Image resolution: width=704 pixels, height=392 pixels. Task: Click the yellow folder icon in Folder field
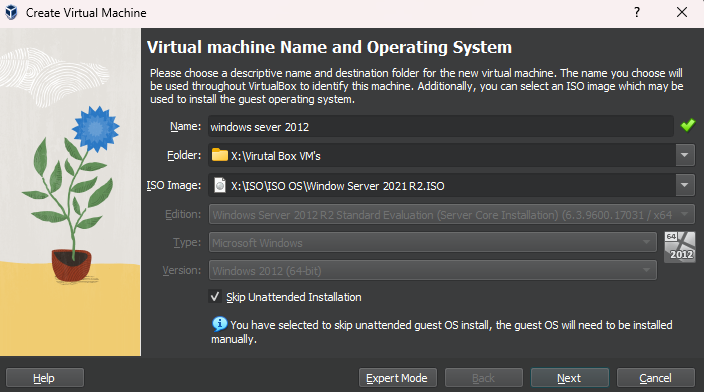[220, 155]
